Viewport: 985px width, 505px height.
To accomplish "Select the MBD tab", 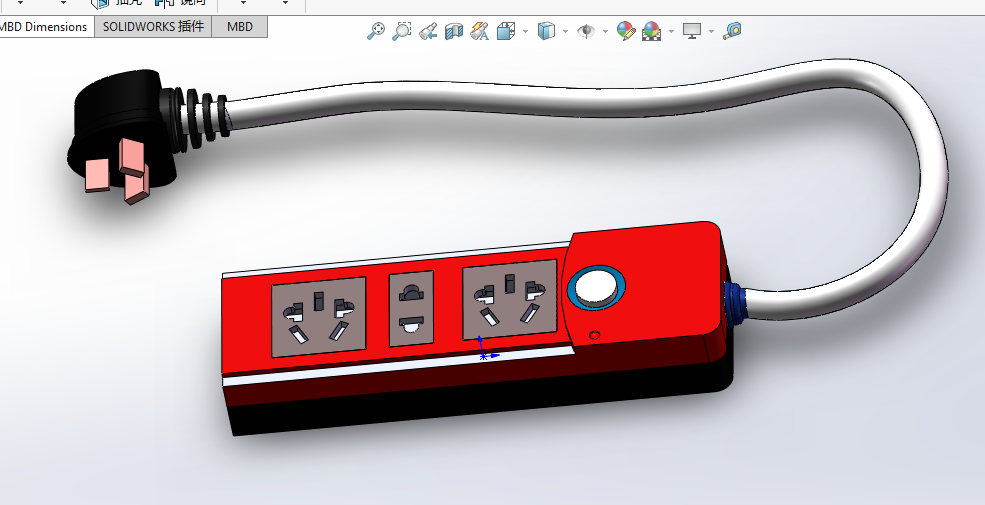I will coord(239,26).
